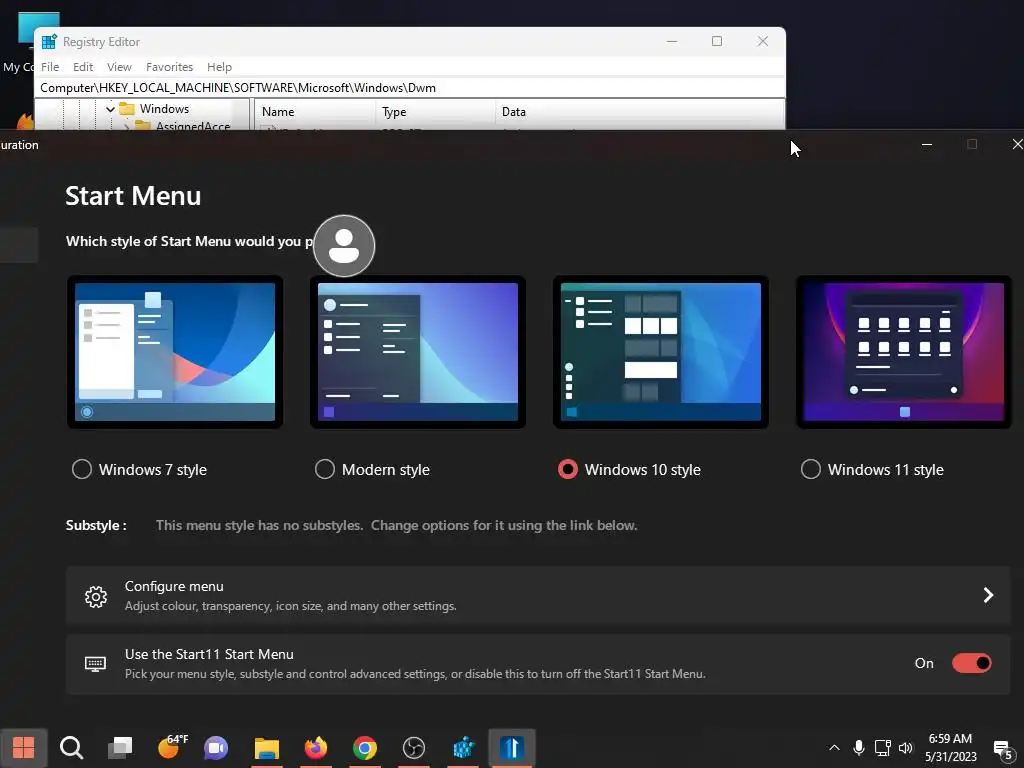Open the Windows Start button on taskbar
The height and width of the screenshot is (768, 1024).
24,748
